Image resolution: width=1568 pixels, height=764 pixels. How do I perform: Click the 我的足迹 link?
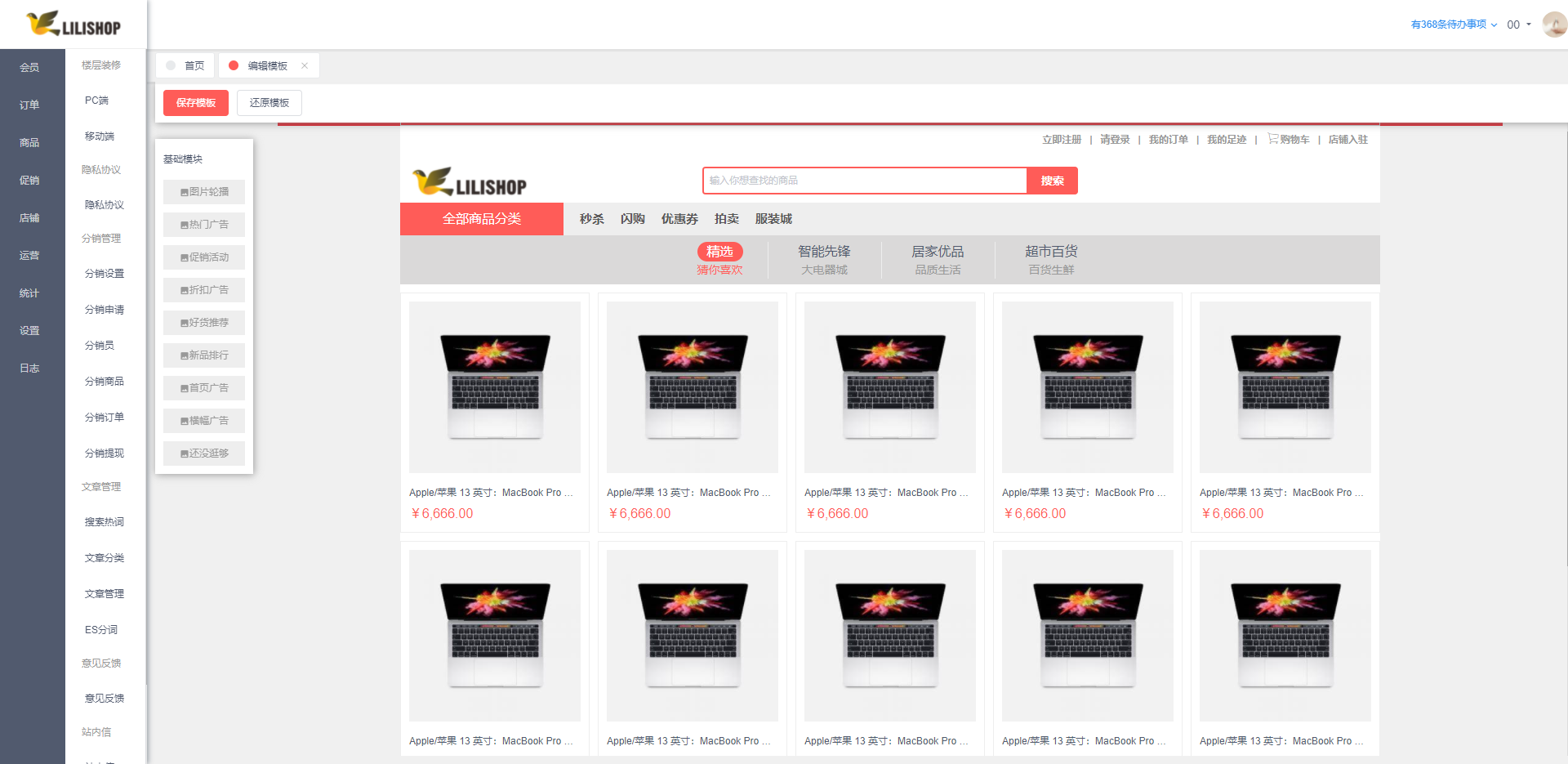(x=1227, y=140)
